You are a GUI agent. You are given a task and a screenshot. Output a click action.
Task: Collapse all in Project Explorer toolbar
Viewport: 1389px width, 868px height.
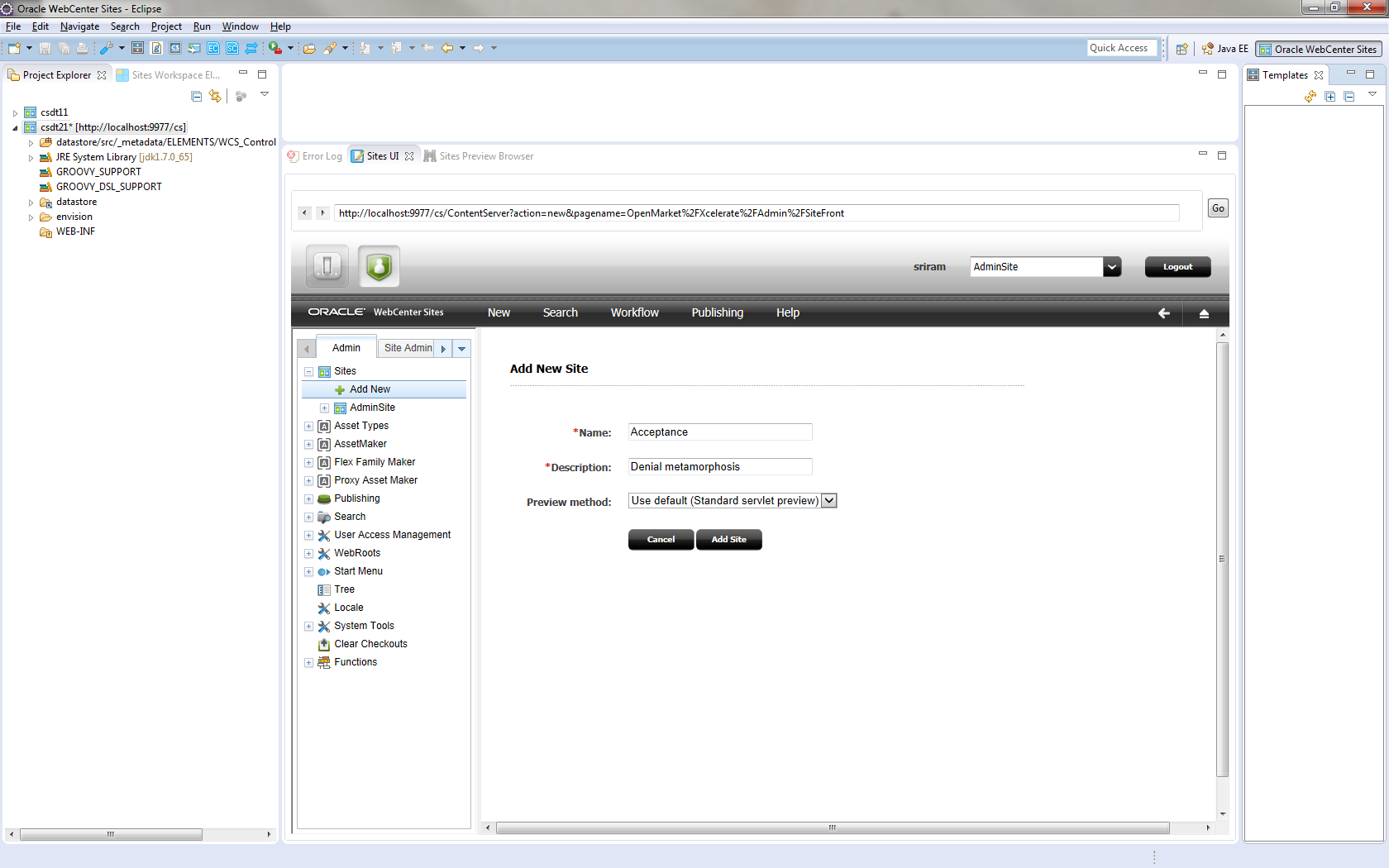click(x=197, y=96)
